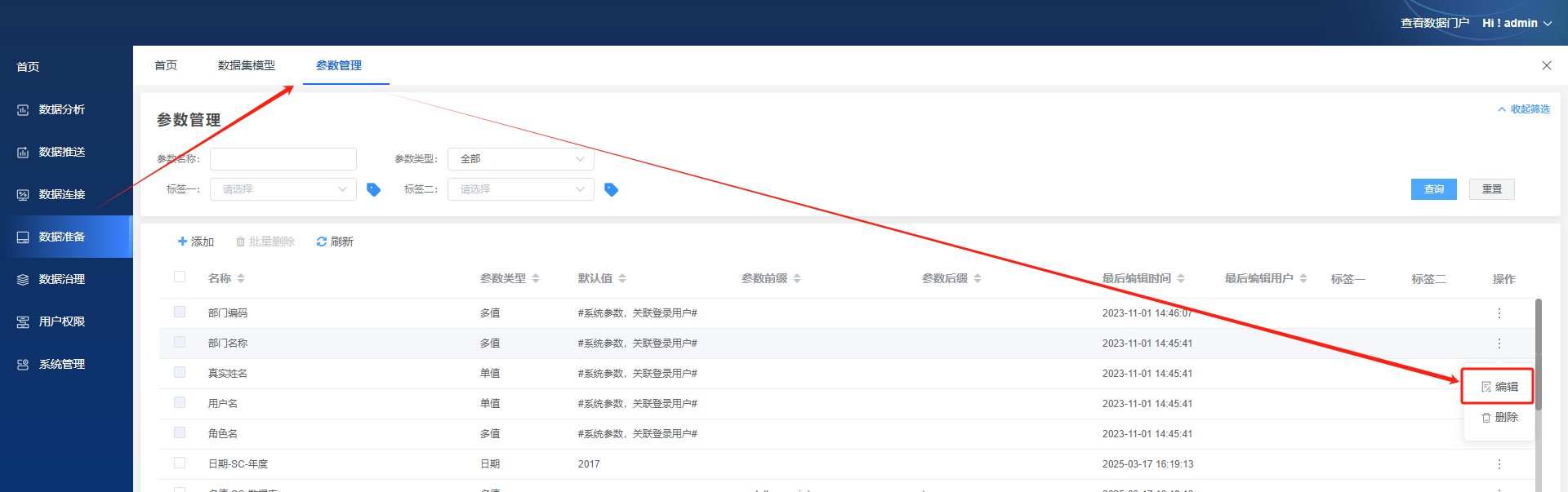The height and width of the screenshot is (492, 1568).
Task: Tick the checkbox for 真实姓名 row
Action: 180,373
